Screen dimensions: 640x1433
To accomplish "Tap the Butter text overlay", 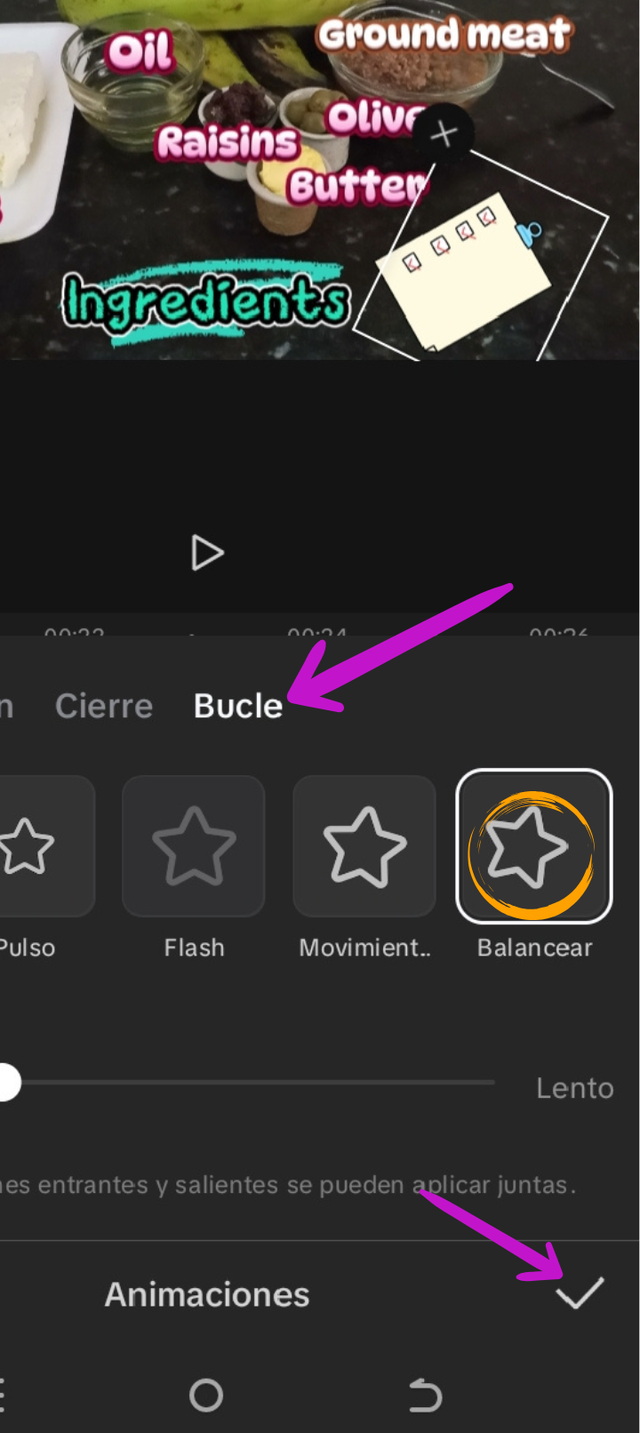I will 358,186.
